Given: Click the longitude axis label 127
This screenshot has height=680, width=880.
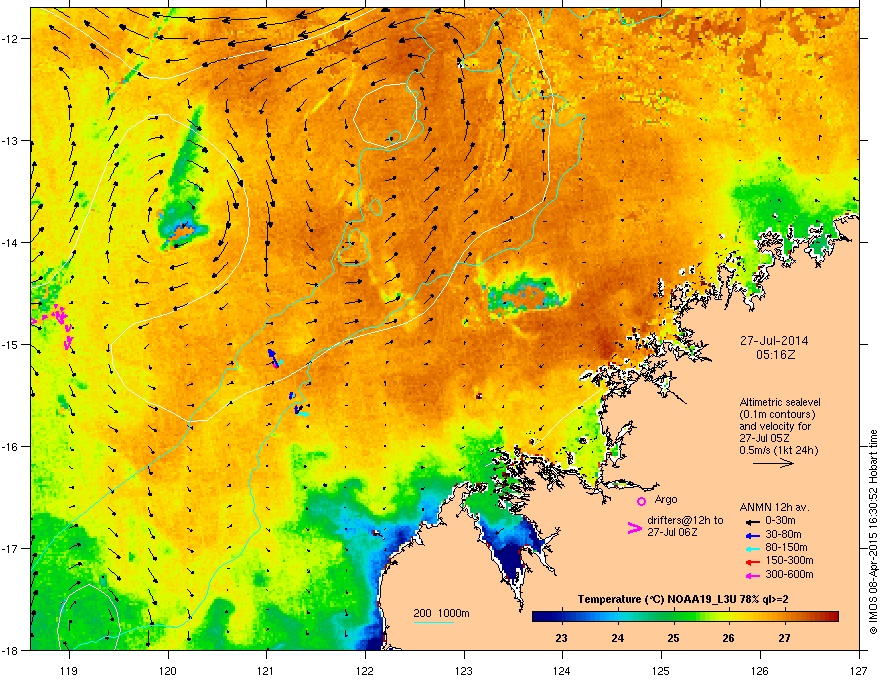Looking at the screenshot, I should tap(859, 670).
